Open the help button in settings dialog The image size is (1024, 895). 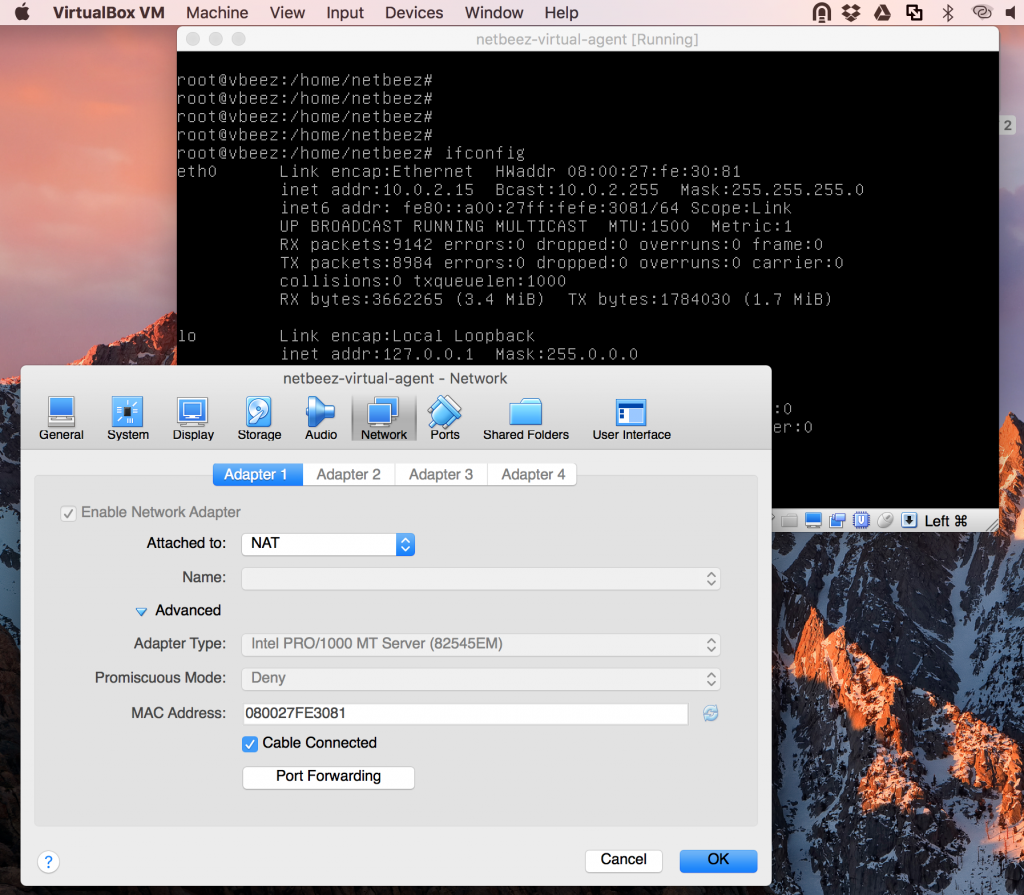click(x=48, y=862)
